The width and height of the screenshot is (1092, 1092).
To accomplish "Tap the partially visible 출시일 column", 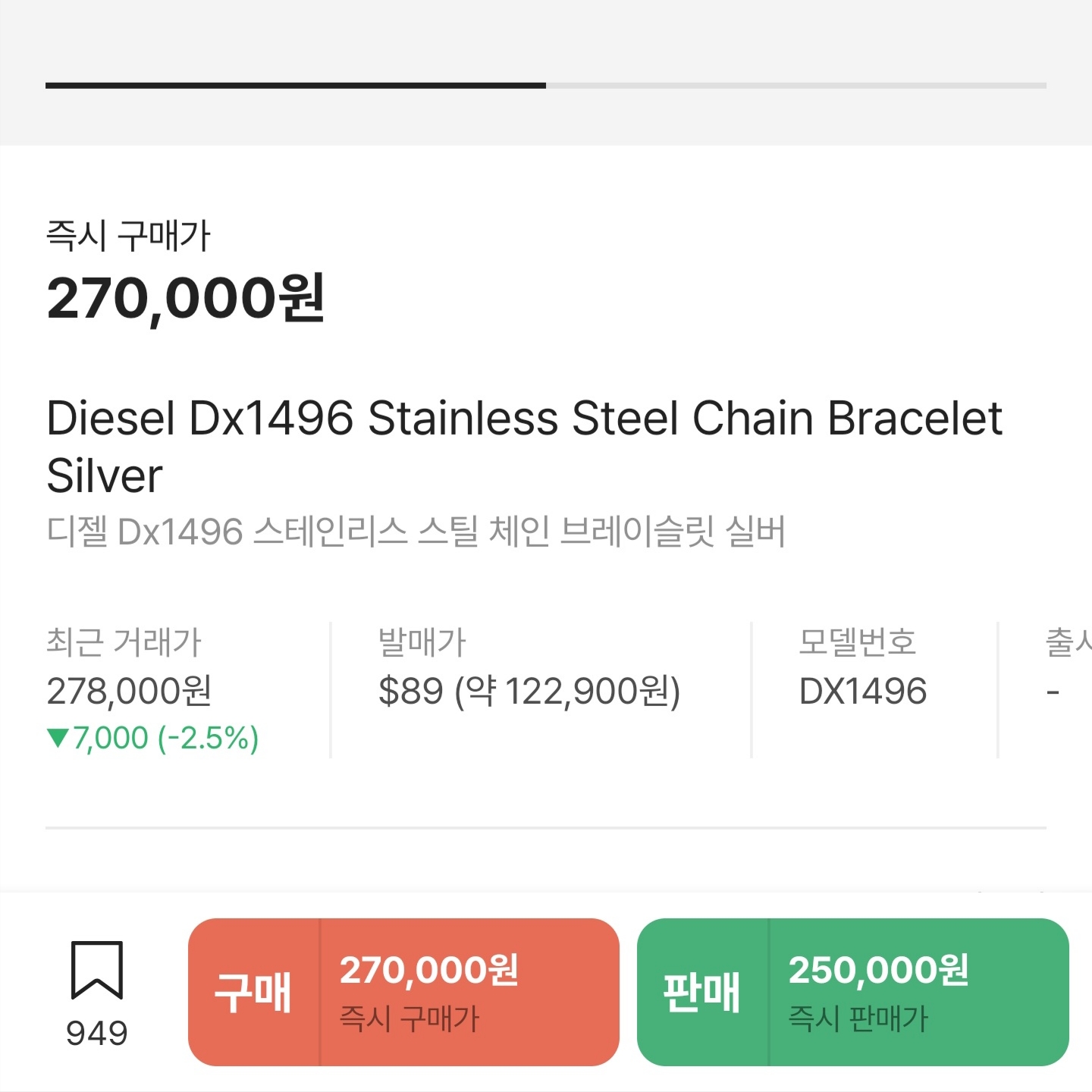I will [1068, 667].
